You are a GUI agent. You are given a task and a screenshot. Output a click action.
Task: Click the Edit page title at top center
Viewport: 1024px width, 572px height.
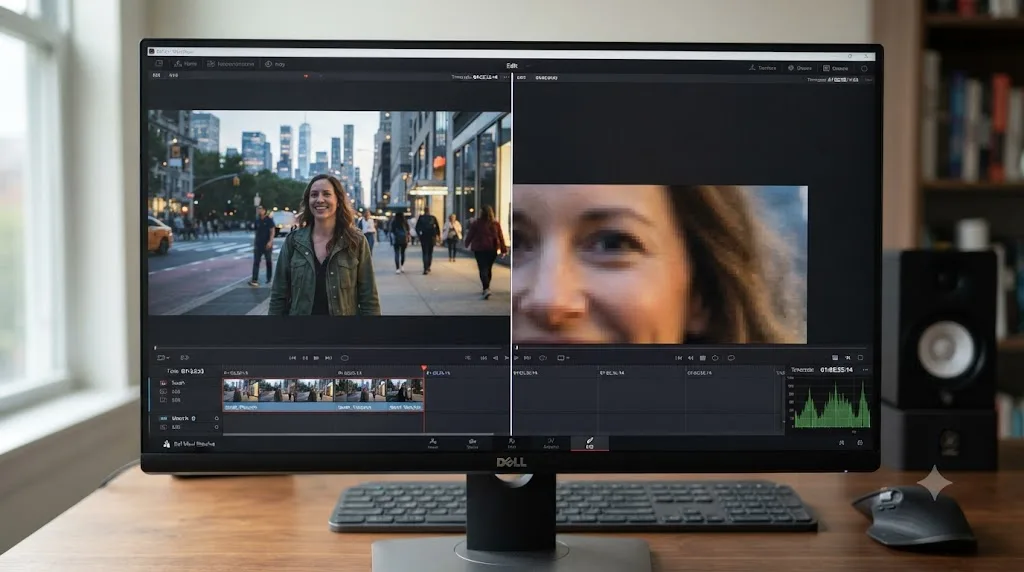[x=512, y=66]
